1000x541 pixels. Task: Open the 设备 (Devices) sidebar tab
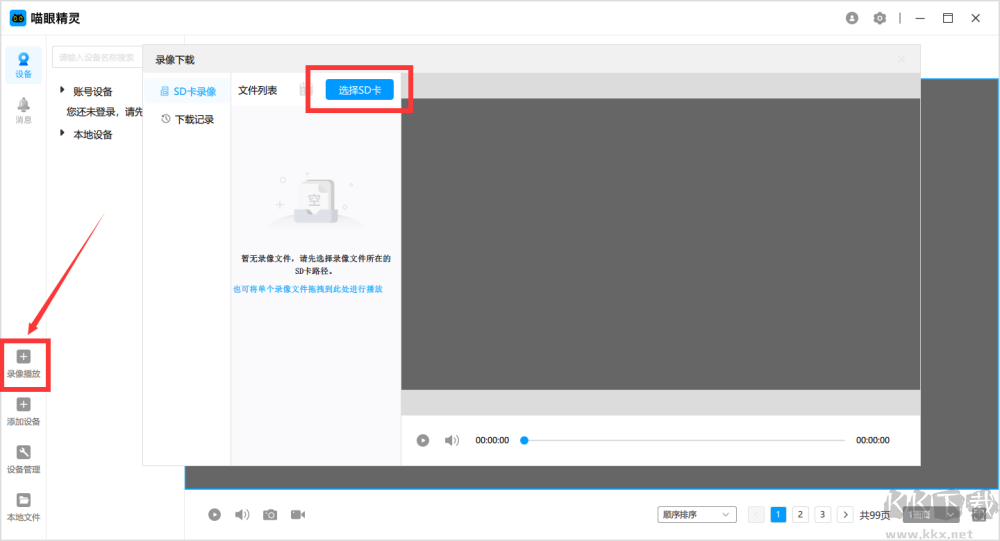pos(24,65)
